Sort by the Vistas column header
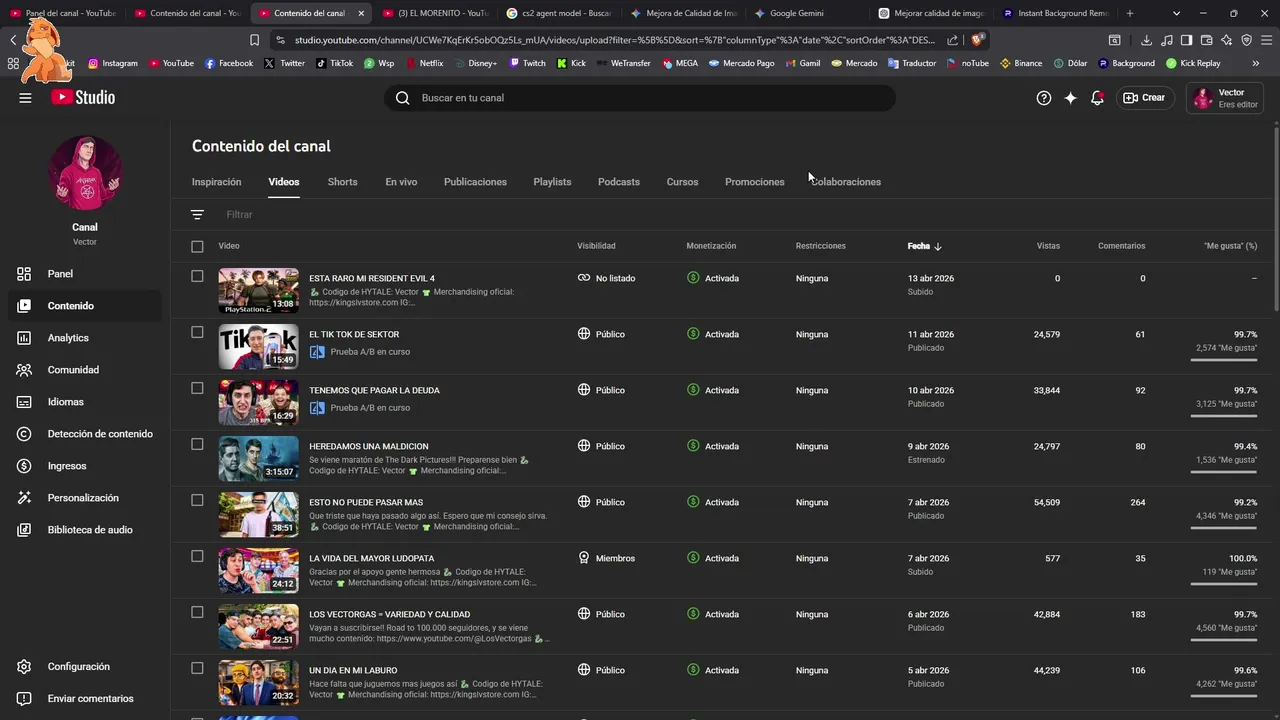Screen dimensions: 1280x720 pyautogui.click(x=1048, y=246)
